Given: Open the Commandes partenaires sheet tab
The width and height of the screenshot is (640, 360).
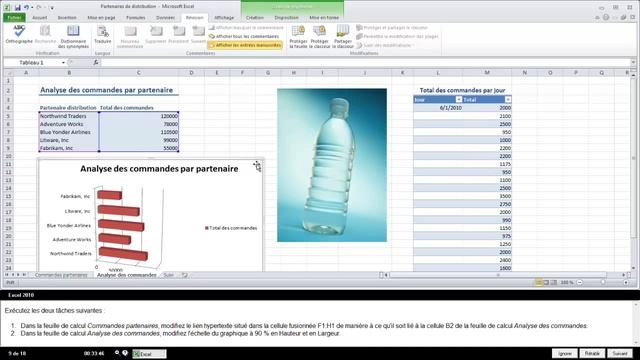Looking at the screenshot, I should [61, 275].
